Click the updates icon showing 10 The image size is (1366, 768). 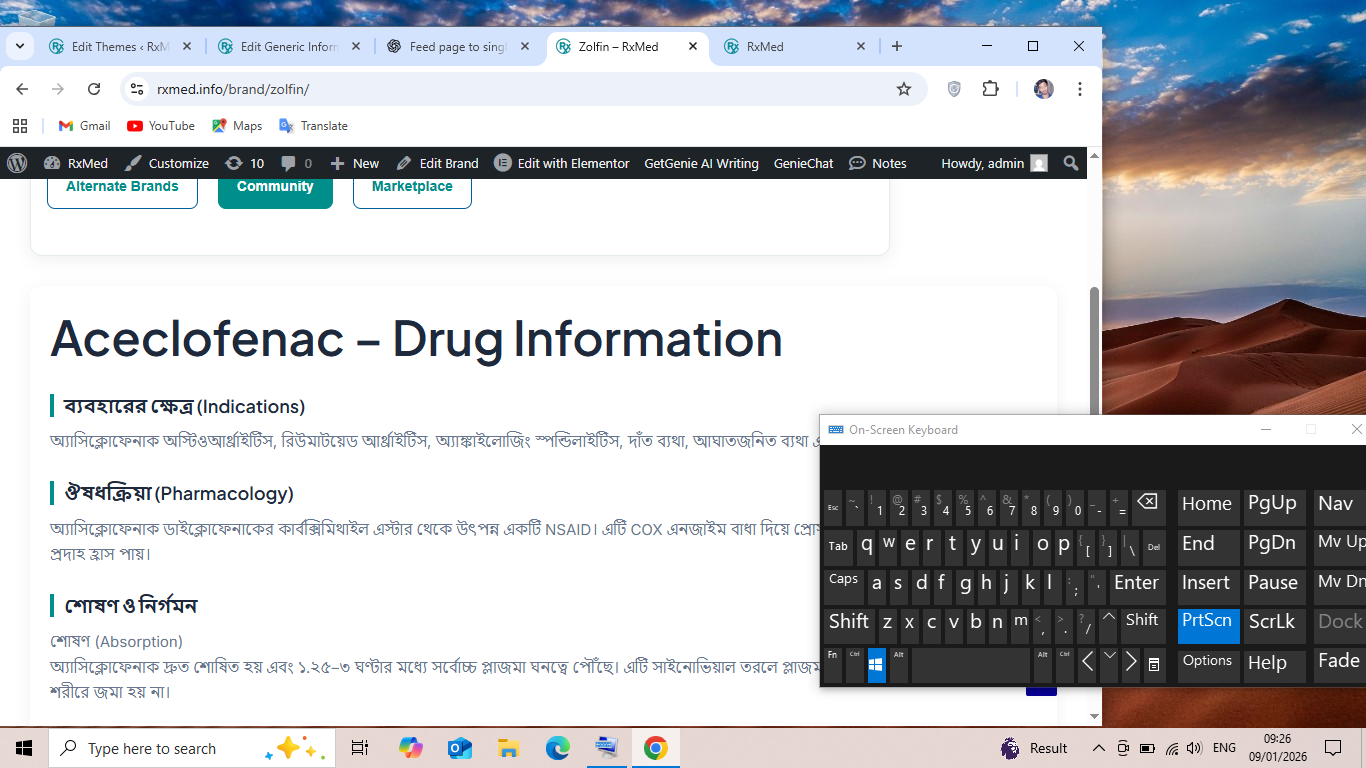click(244, 163)
